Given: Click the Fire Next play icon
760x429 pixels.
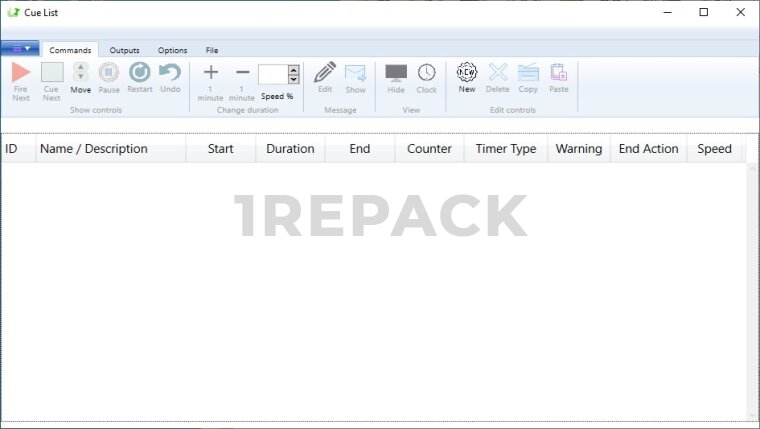Looking at the screenshot, I should 21,73.
